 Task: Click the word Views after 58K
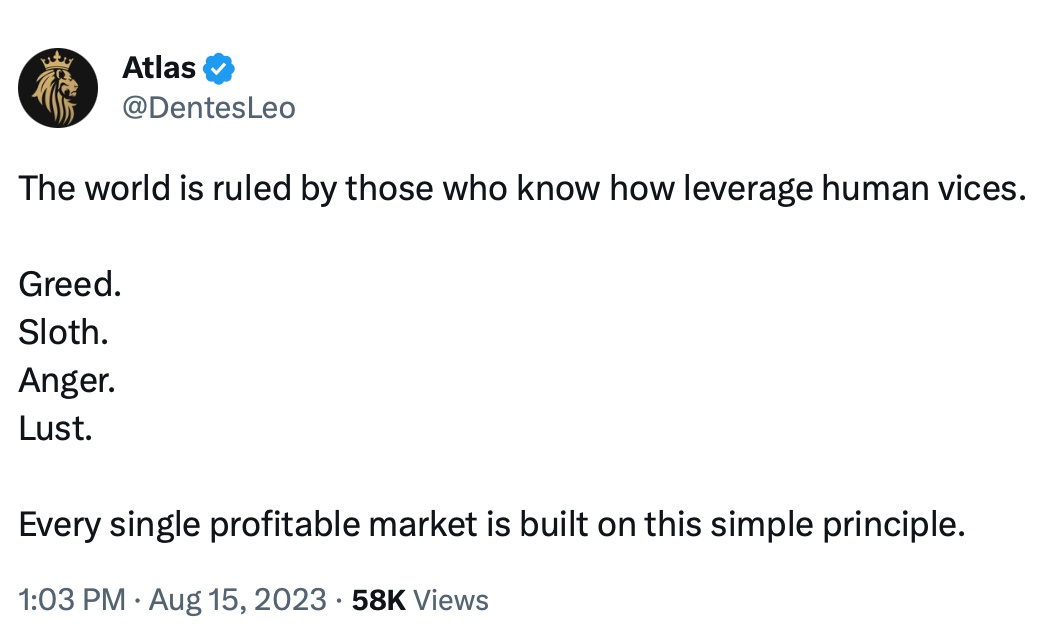tap(451, 600)
